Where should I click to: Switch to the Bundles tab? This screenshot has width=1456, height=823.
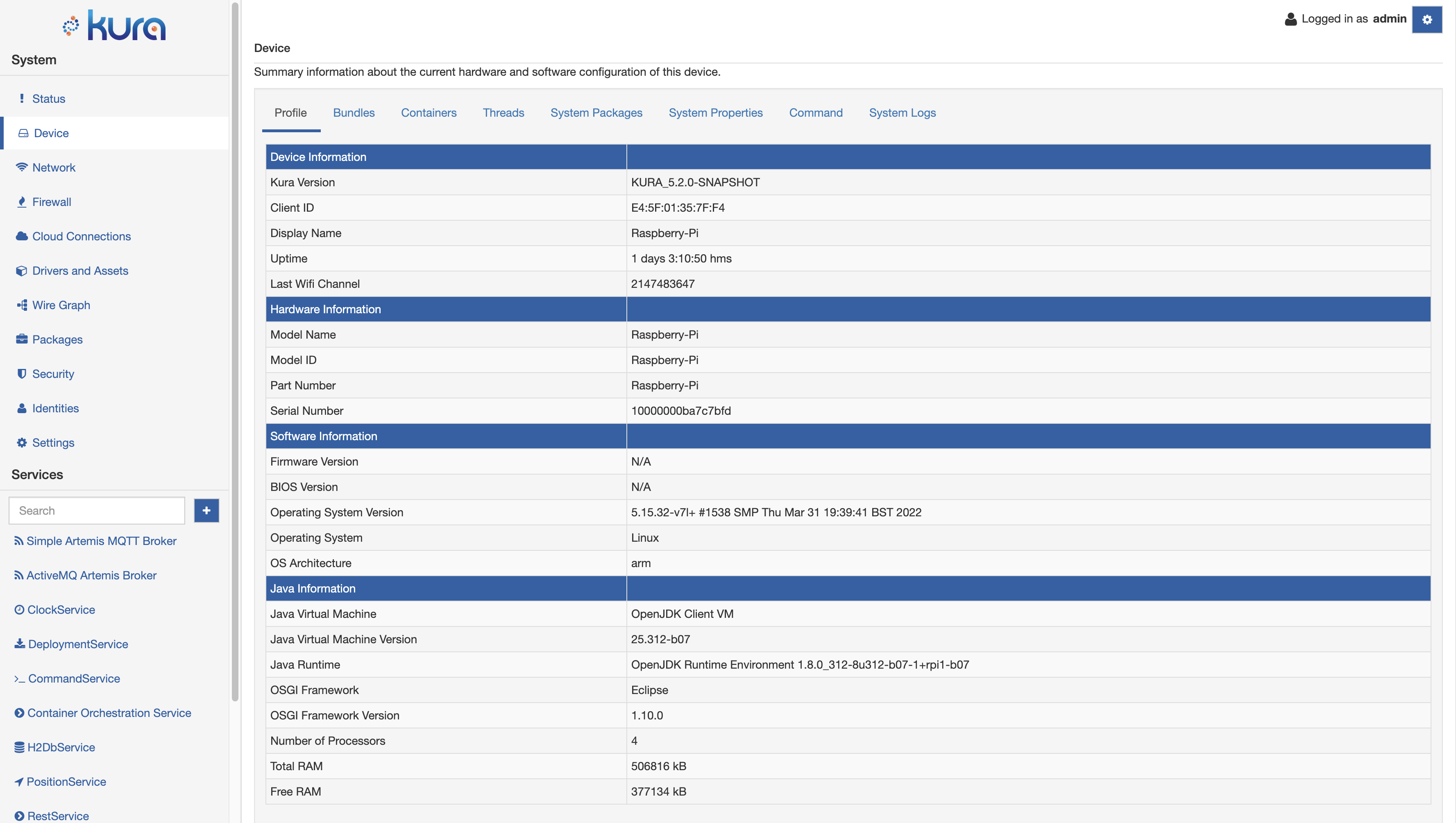tap(354, 112)
